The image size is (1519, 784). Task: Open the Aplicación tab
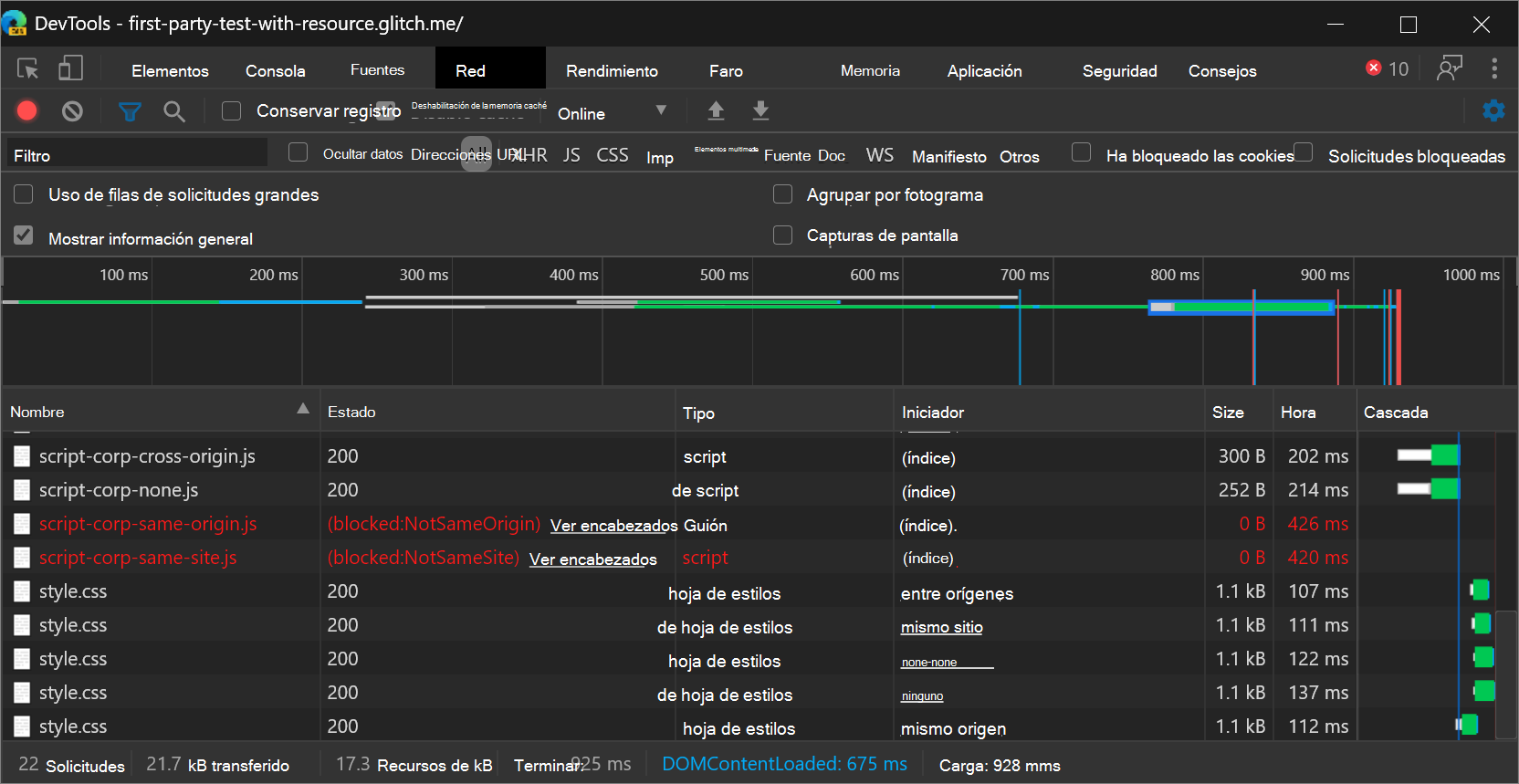pyautogui.click(x=984, y=71)
